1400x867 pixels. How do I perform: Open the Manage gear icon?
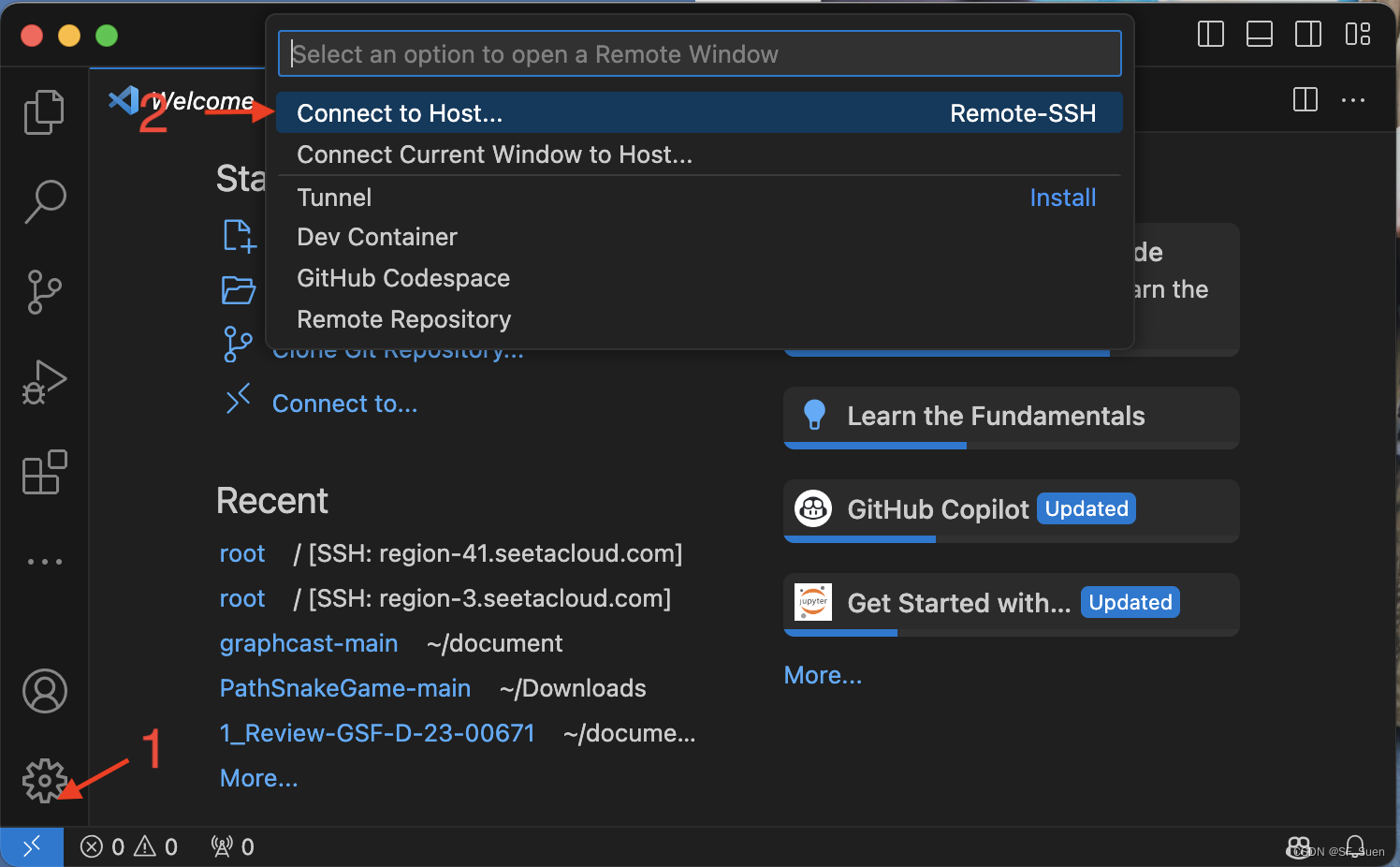point(44,780)
